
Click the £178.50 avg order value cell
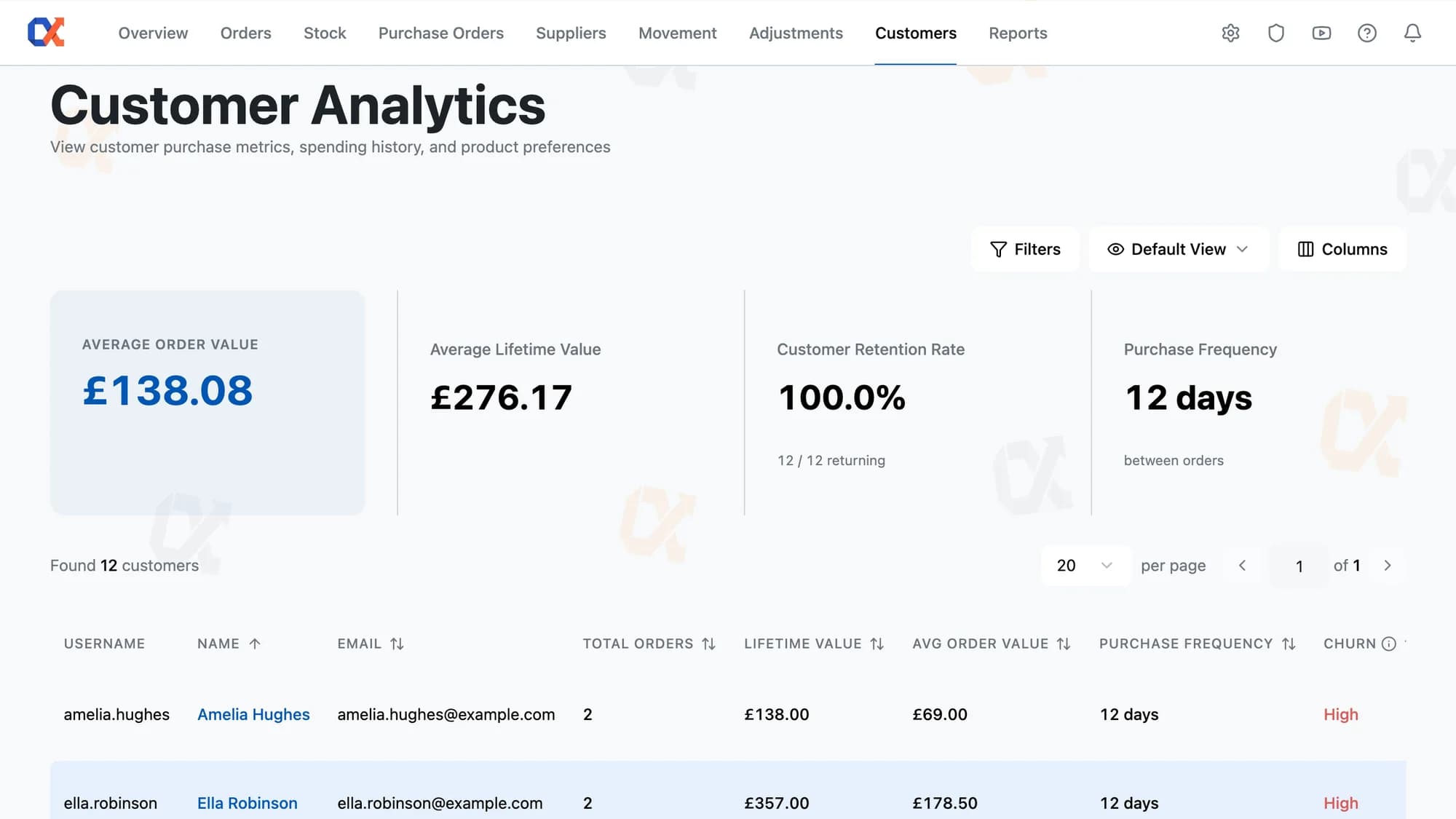tap(945, 803)
